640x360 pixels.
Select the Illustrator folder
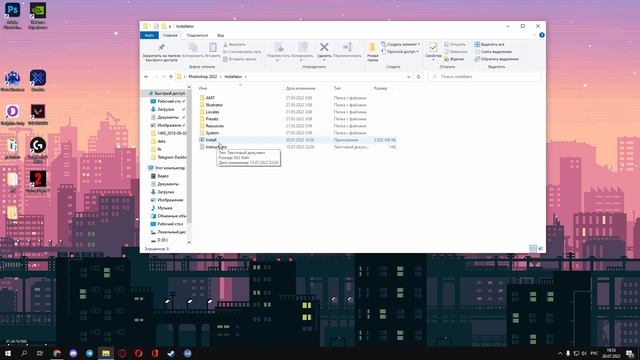[214, 104]
